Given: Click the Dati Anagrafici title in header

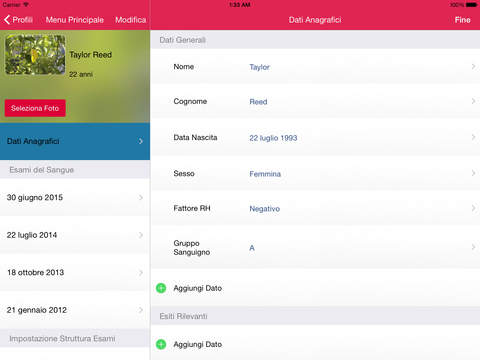Looking at the screenshot, I should pyautogui.click(x=315, y=20).
